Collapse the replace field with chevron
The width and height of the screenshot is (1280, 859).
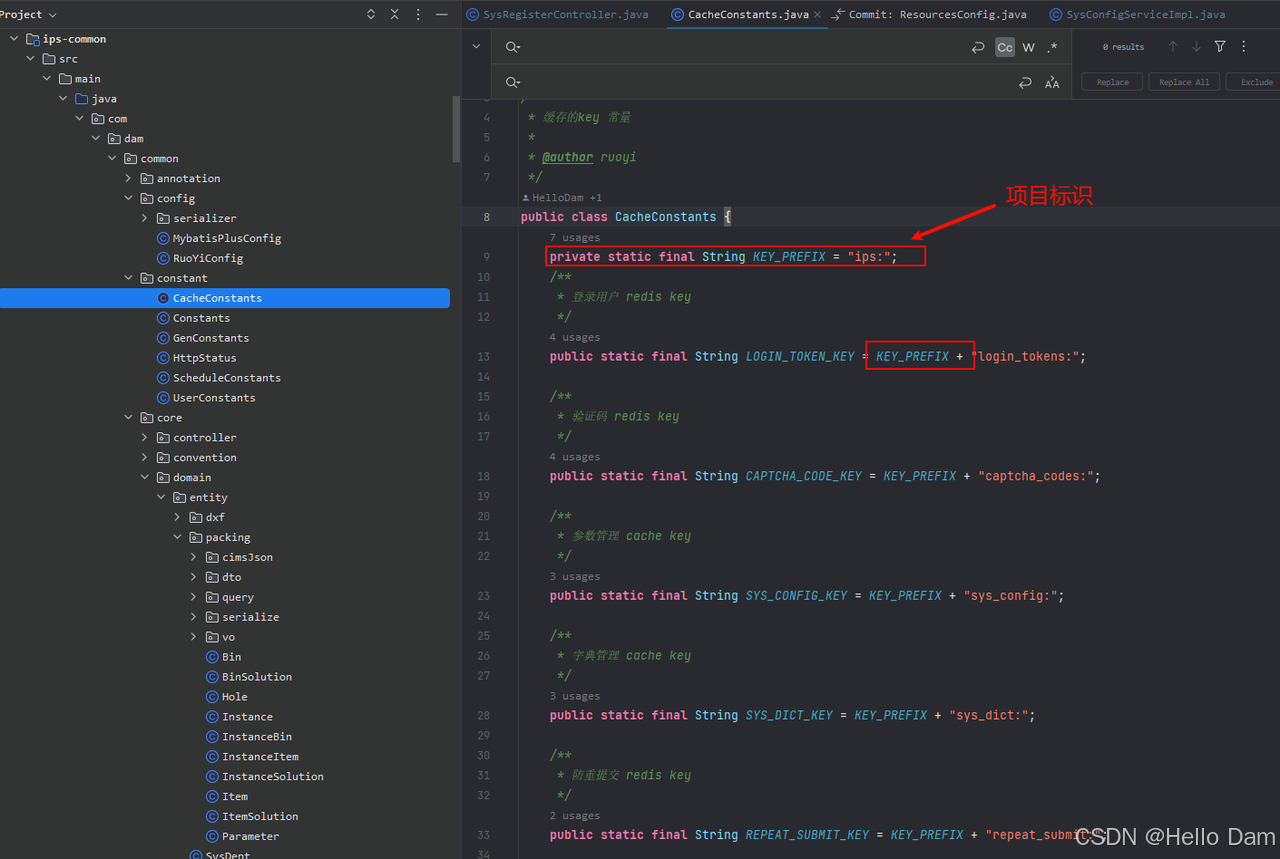pos(476,46)
